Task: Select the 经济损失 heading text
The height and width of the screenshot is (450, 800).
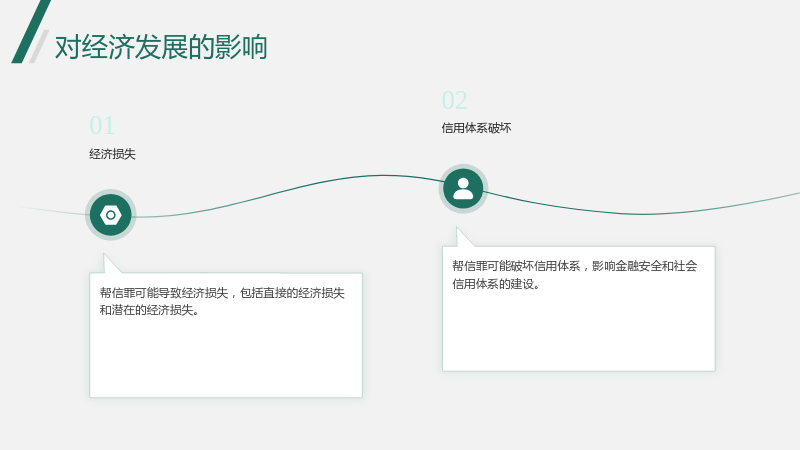Action: [x=112, y=154]
